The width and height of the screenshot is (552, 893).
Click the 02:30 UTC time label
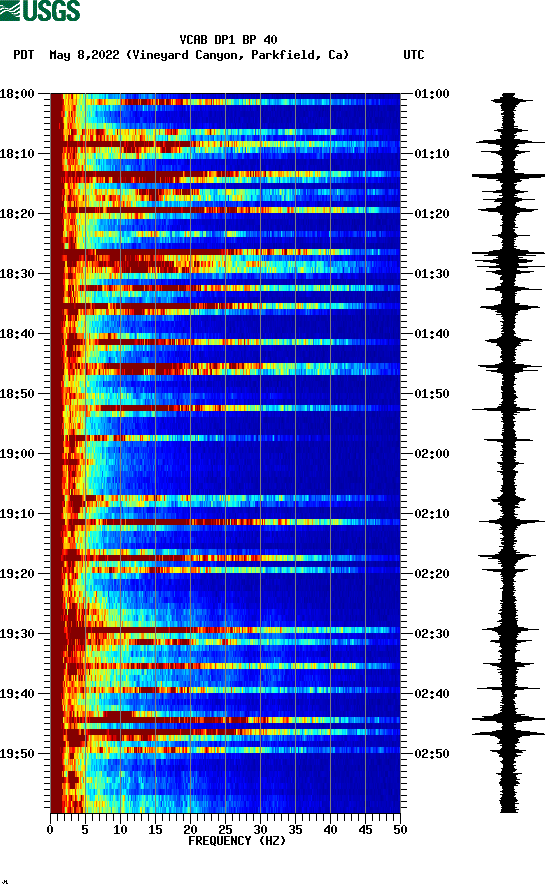coord(432,634)
